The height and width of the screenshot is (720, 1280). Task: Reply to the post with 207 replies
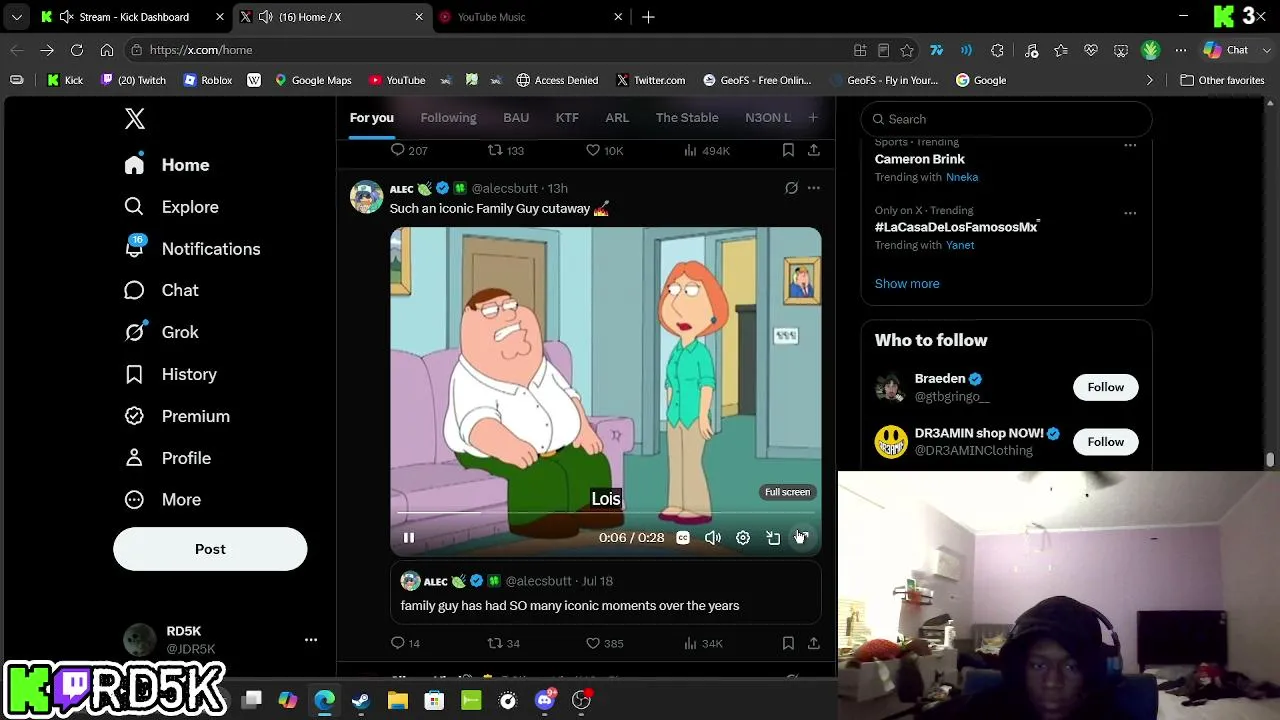[x=408, y=150]
